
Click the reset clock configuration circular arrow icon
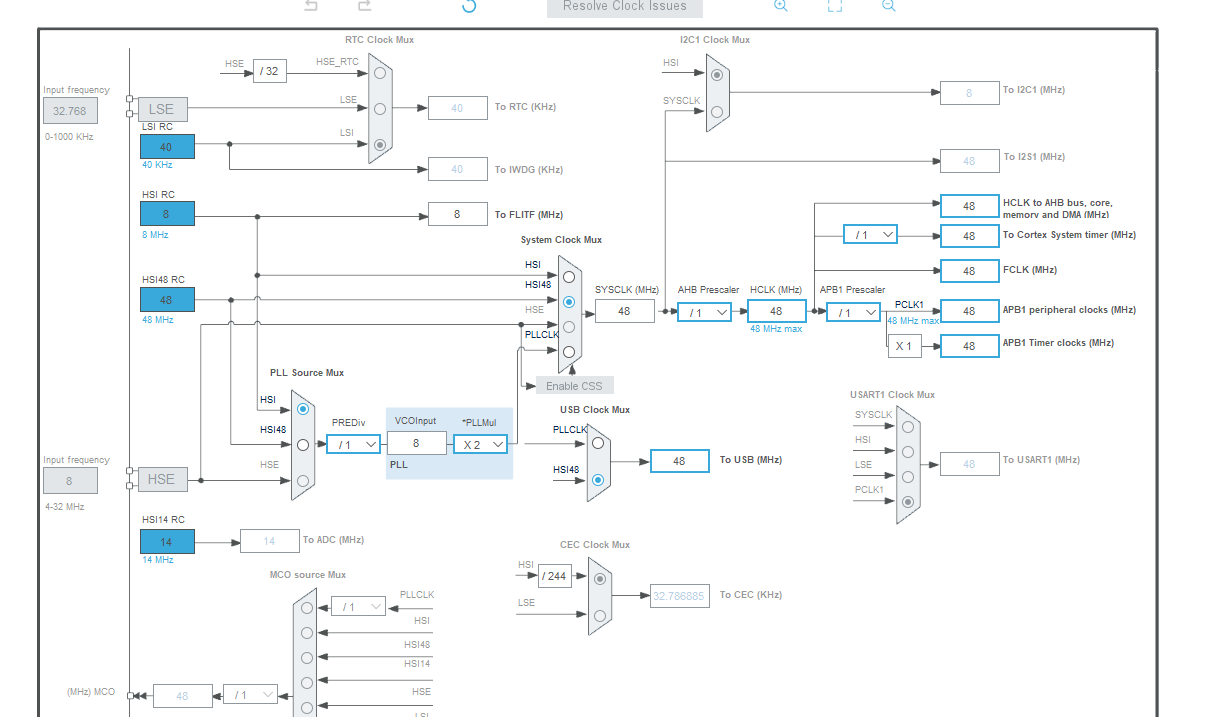(469, 6)
